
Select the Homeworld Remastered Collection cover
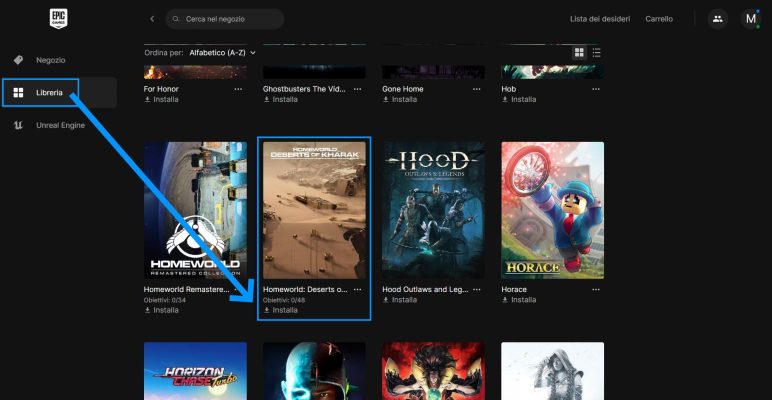[x=195, y=210]
